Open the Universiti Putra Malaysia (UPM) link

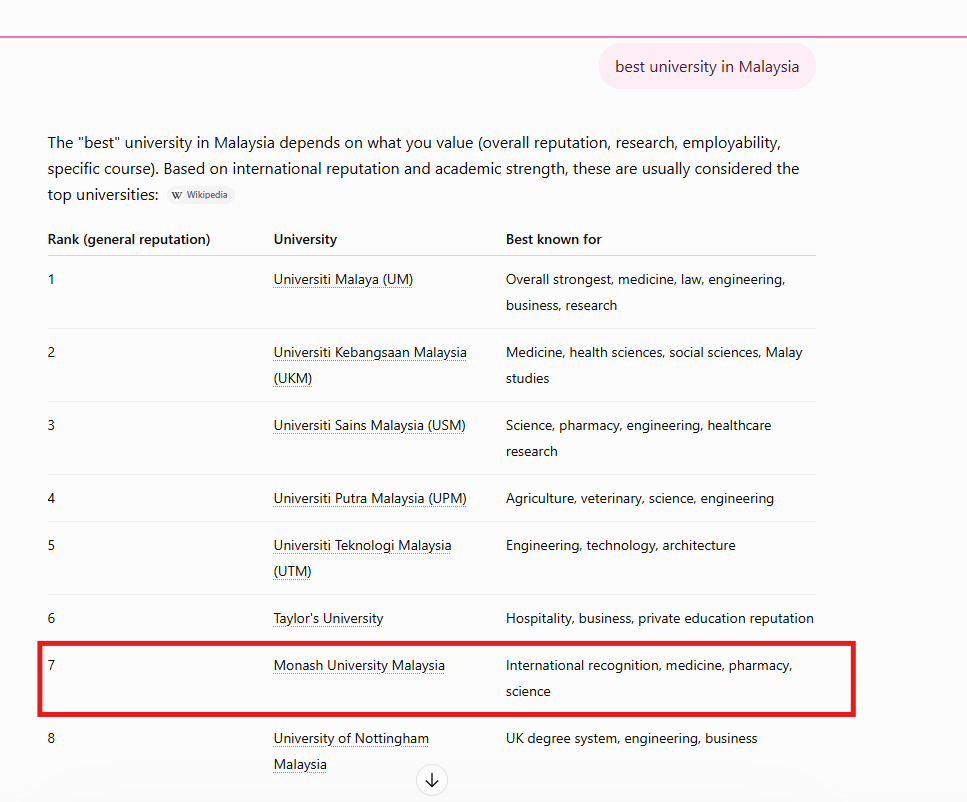coord(370,498)
